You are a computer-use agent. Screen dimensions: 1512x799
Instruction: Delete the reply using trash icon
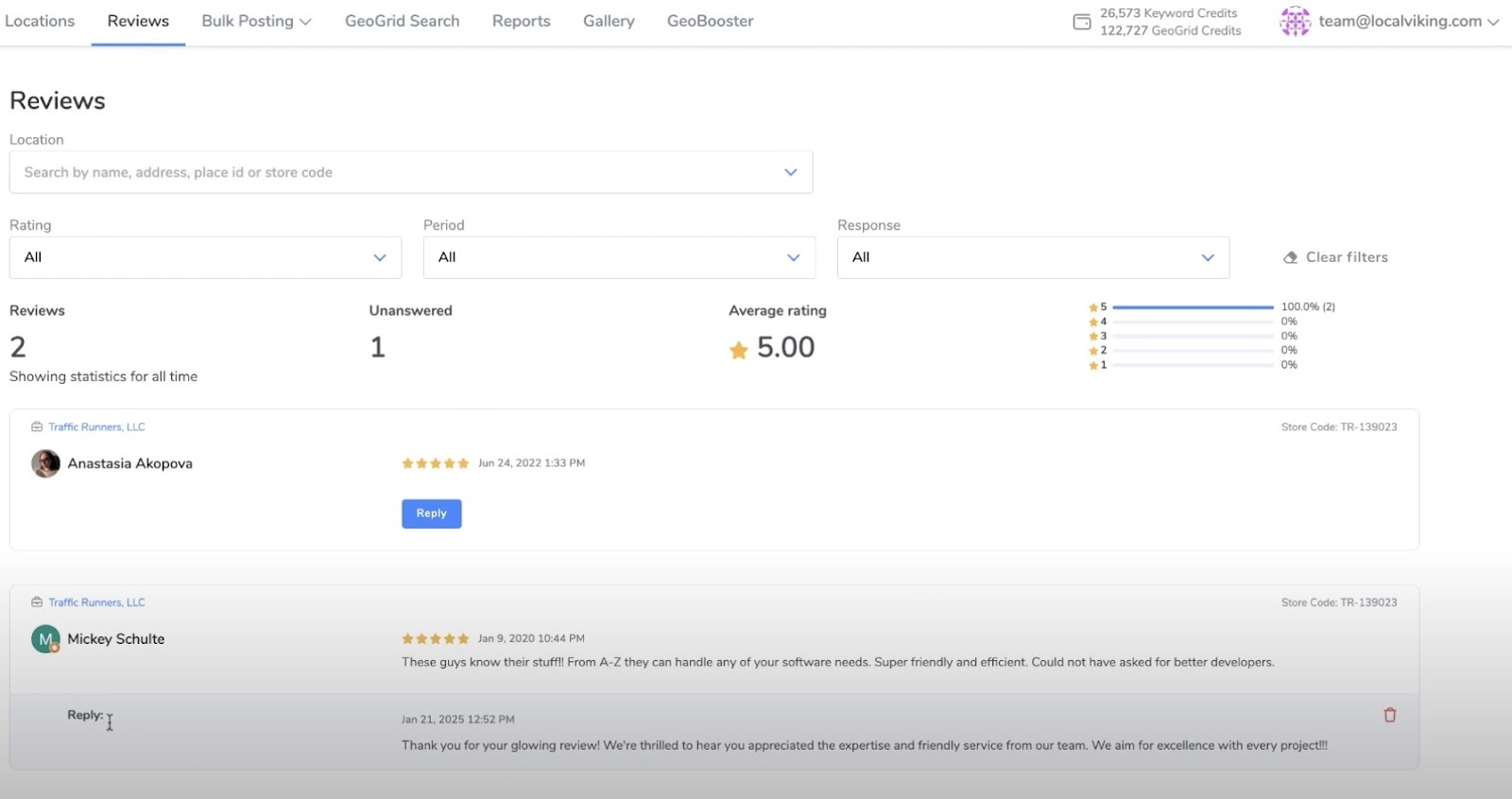click(x=1389, y=716)
